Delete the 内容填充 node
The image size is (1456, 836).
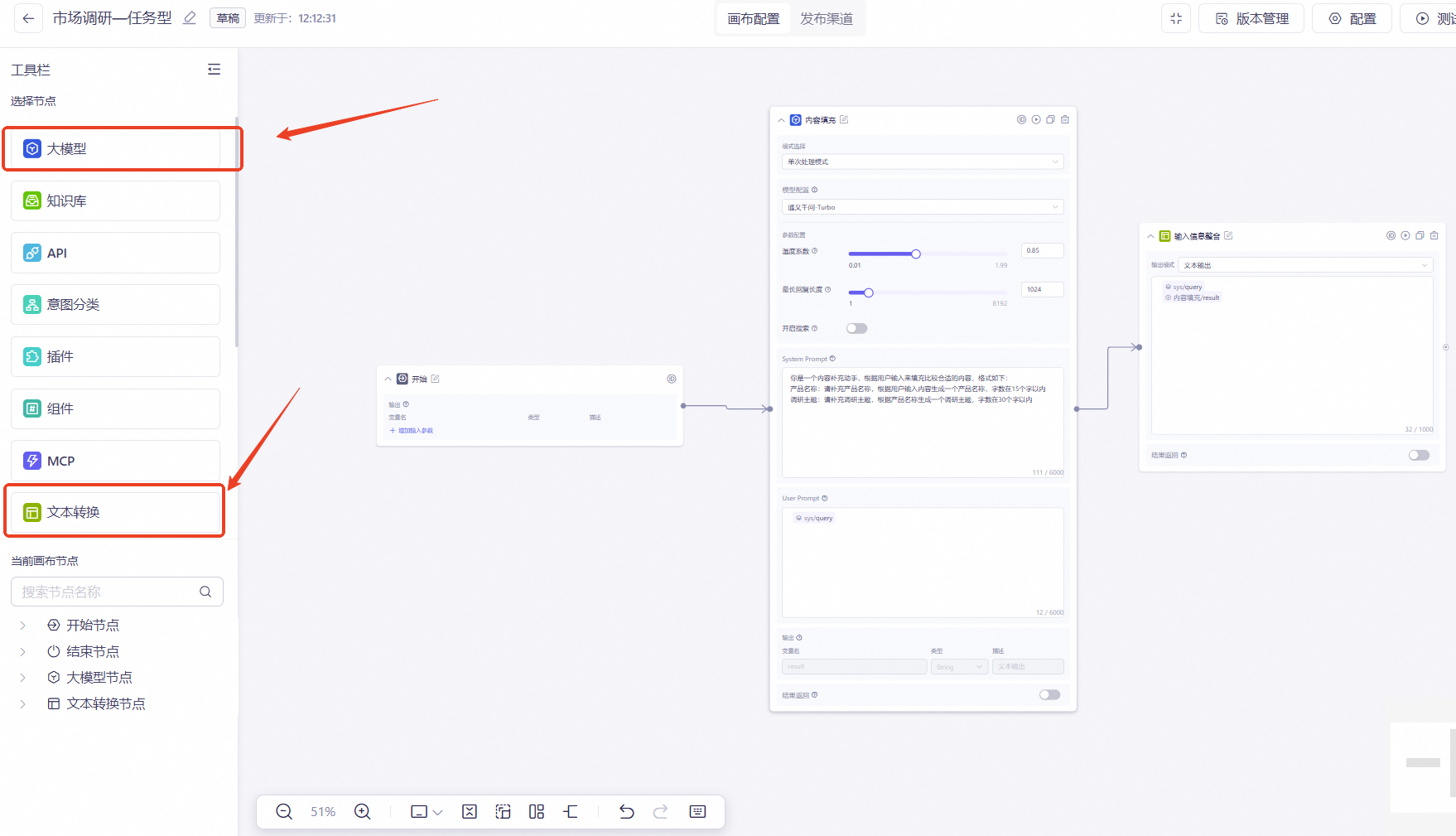pos(1065,120)
